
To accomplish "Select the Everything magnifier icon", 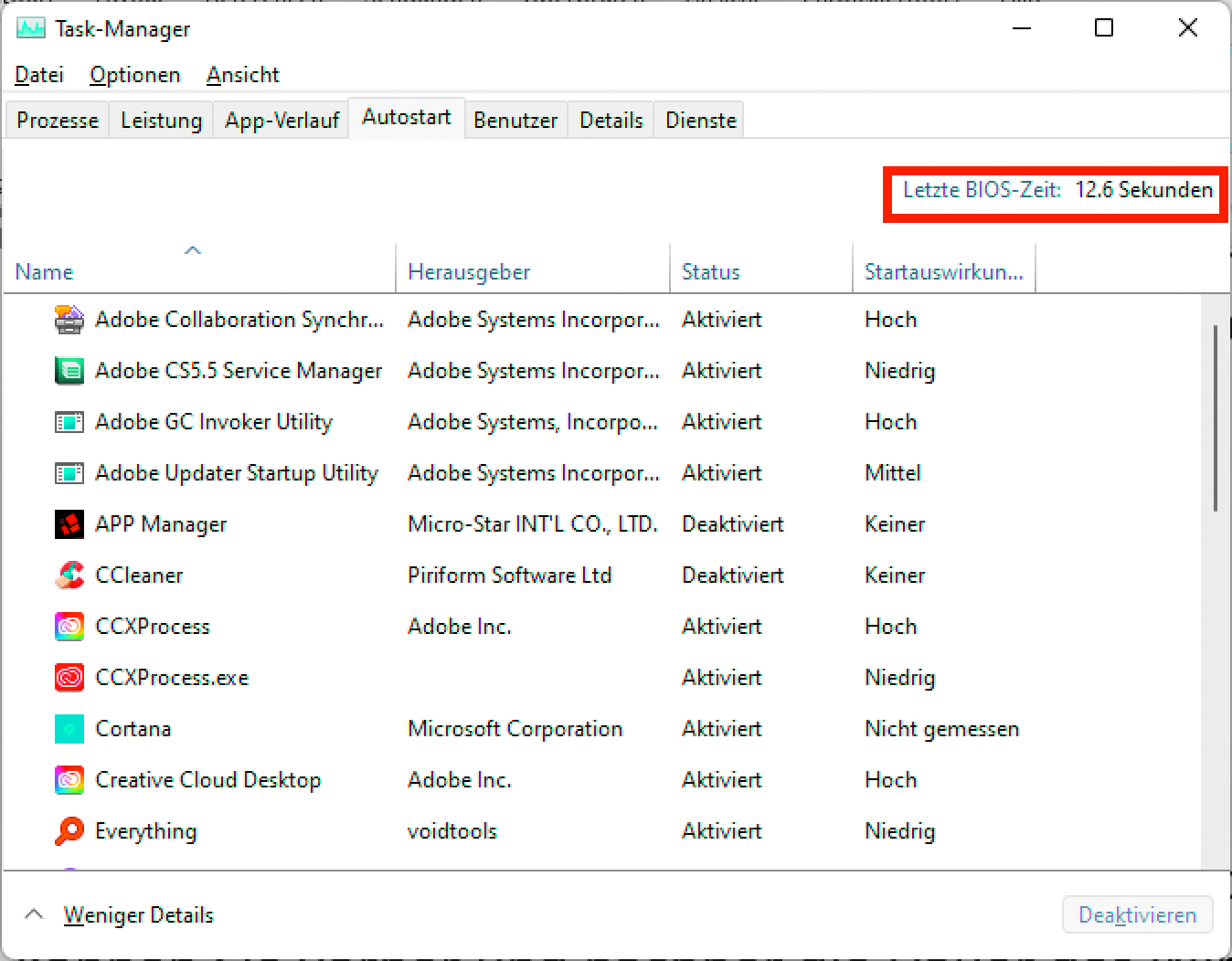I will click(x=69, y=831).
